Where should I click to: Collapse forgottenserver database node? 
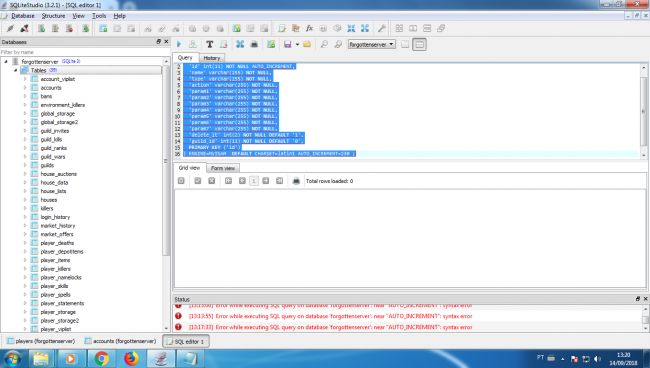(6, 61)
